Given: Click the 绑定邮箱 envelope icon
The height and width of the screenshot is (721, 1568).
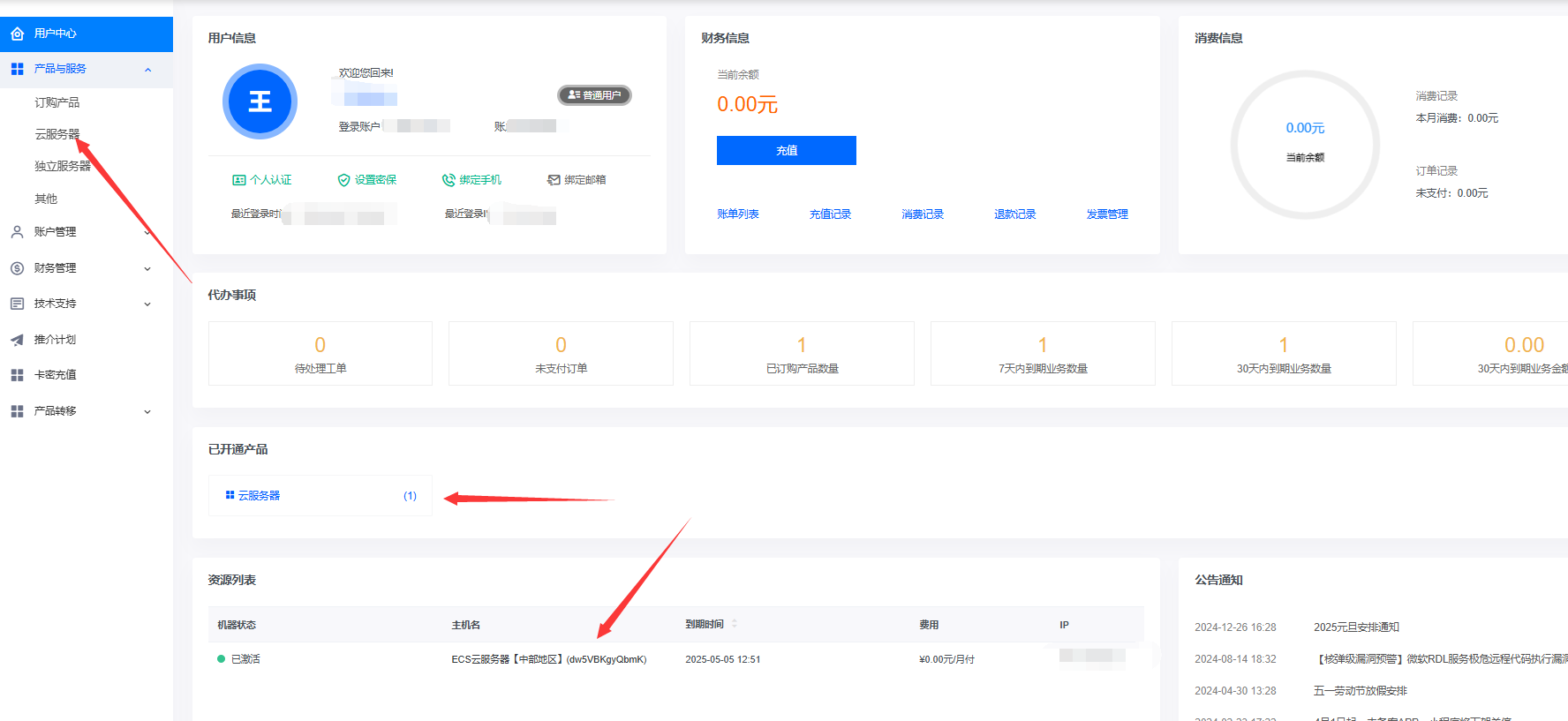Looking at the screenshot, I should click(554, 180).
